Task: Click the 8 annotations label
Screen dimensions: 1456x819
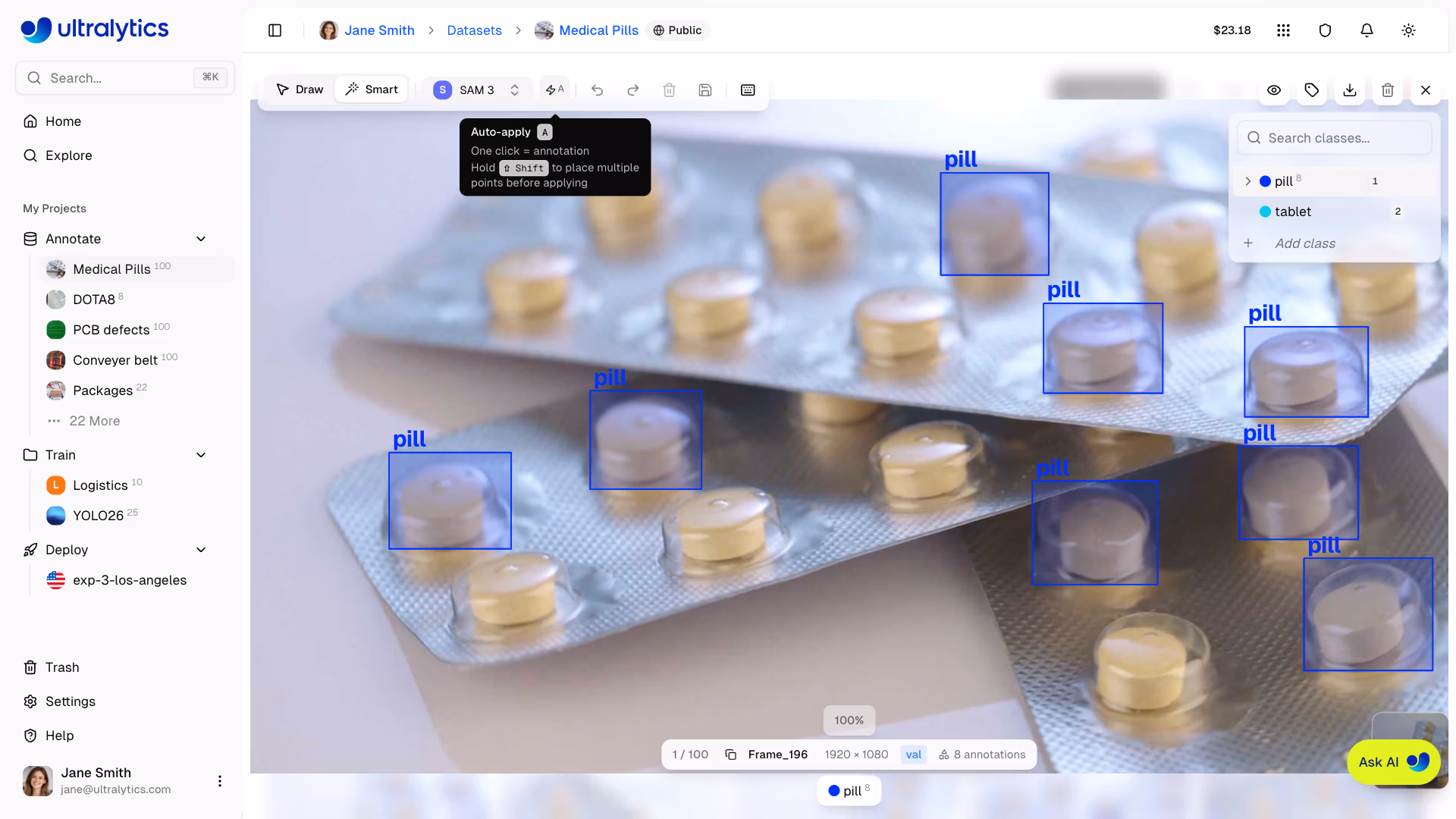Action: coord(982,755)
